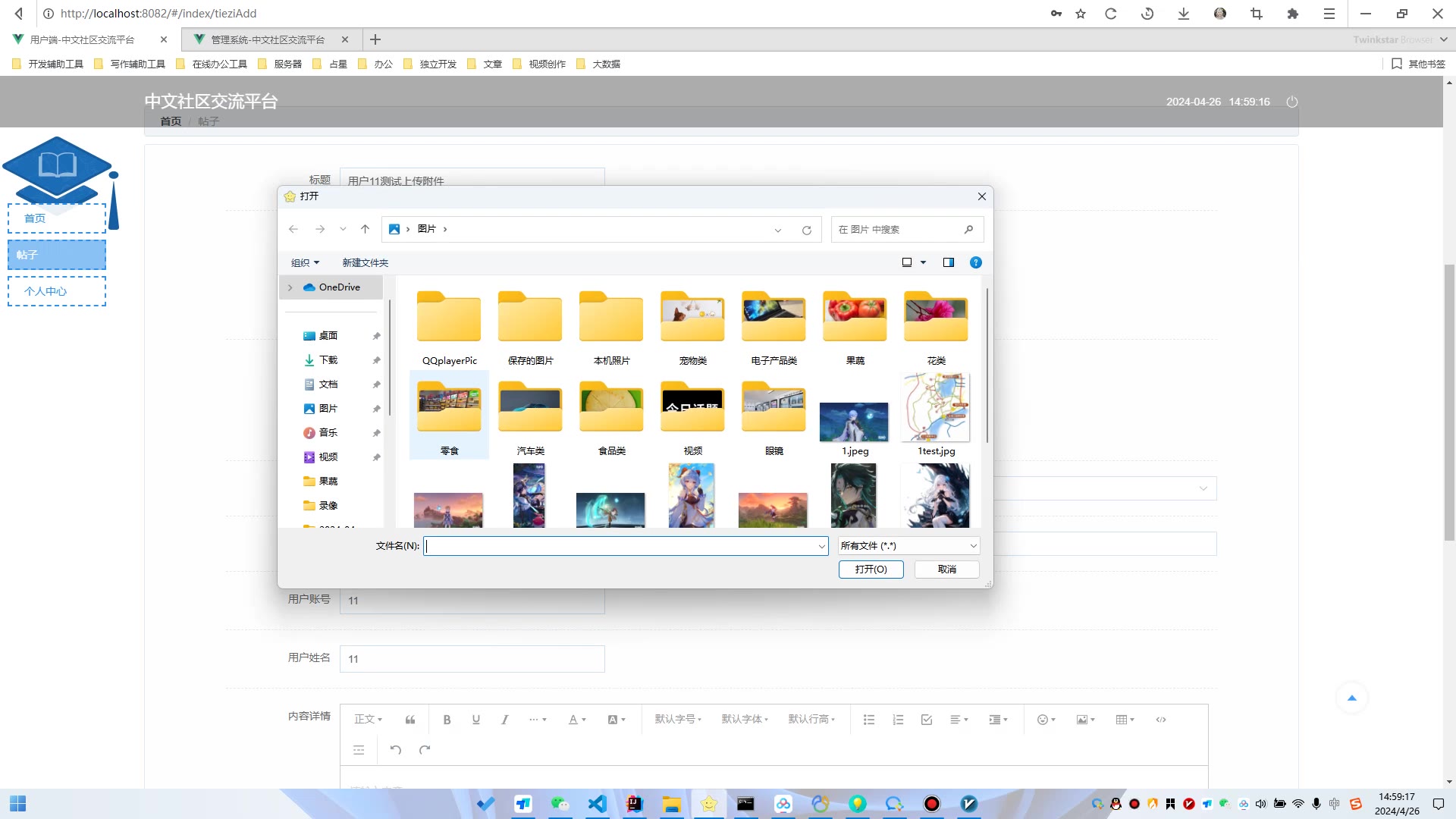1456x819 pixels.
Task: Click the logout power icon in header
Action: [1292, 102]
